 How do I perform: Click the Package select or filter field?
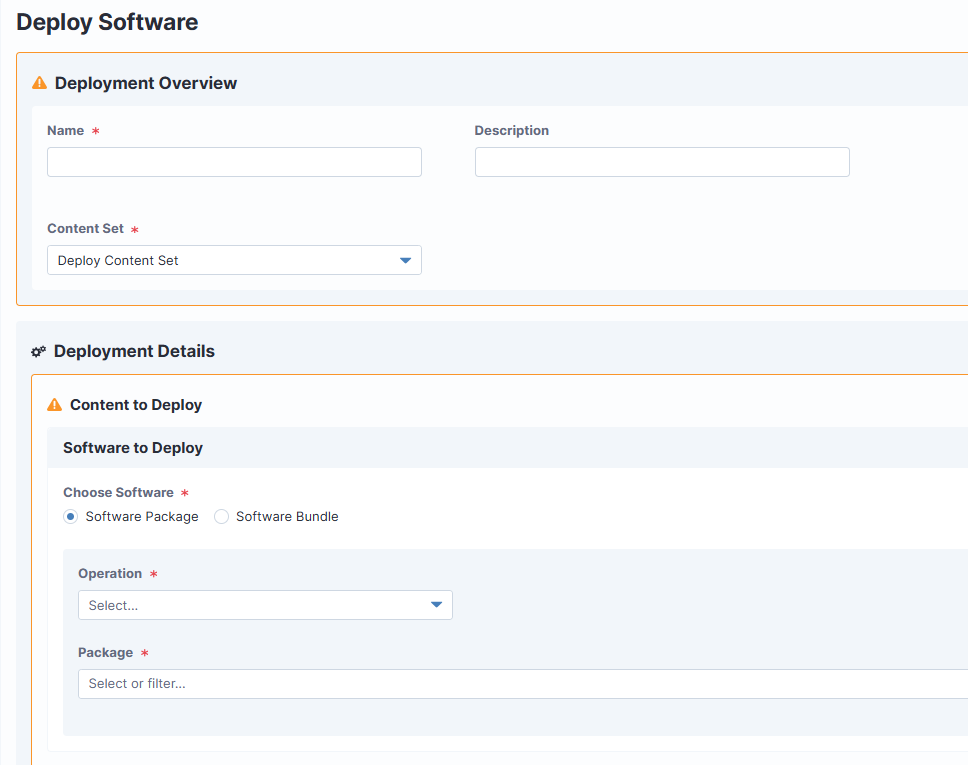click(x=523, y=684)
